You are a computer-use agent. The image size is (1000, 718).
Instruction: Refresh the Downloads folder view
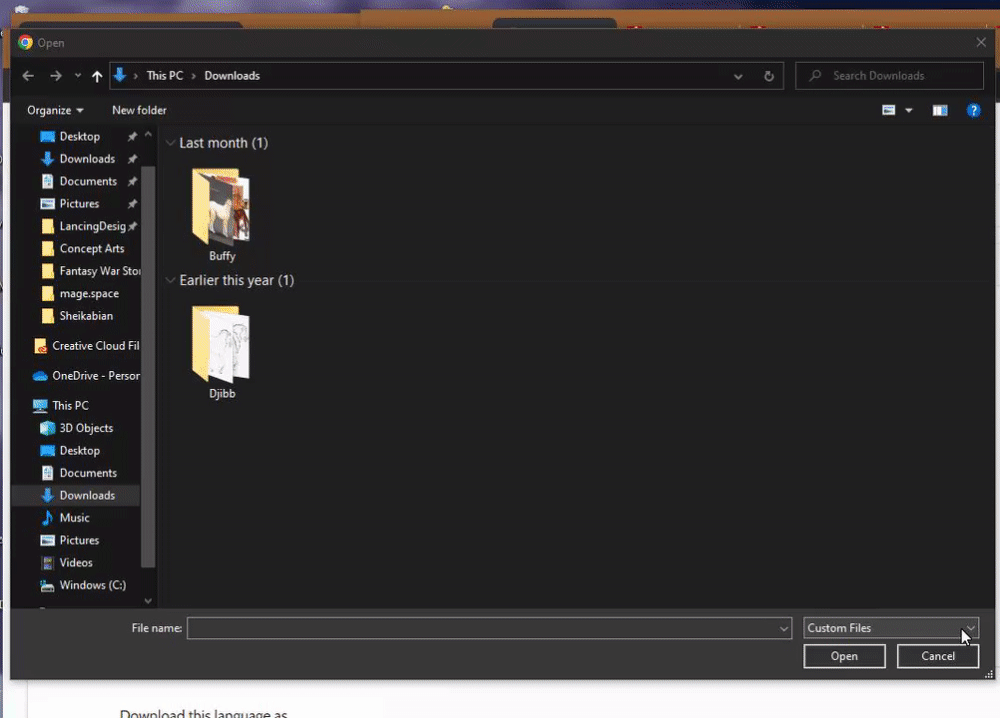[769, 77]
